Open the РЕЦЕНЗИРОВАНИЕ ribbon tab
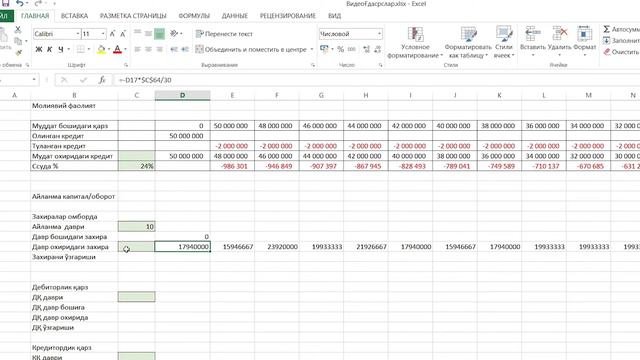 288,16
